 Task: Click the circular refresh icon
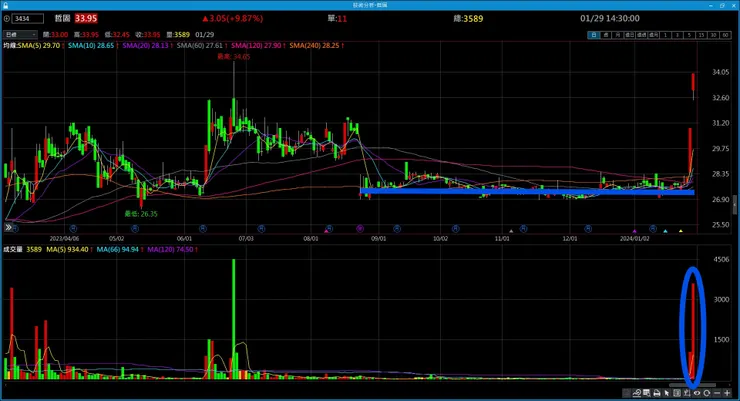click(707, 393)
